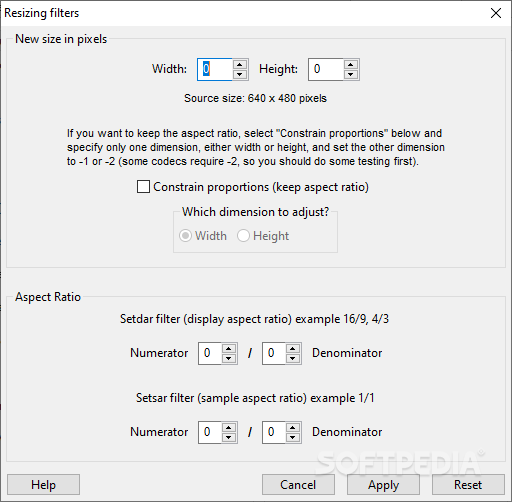Increase Width value with up arrow
Viewport: 512px width, 502px height.
[240, 64]
